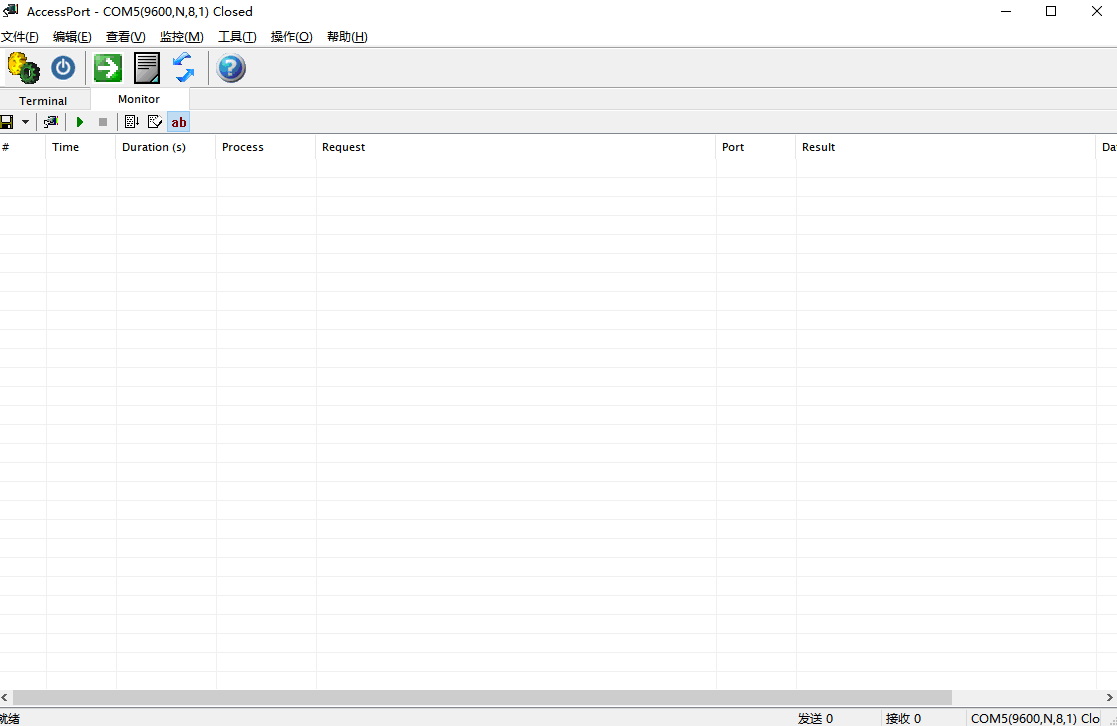Toggle the 'ab' text display mode
Image resolution: width=1117 pixels, height=726 pixels.
(178, 122)
